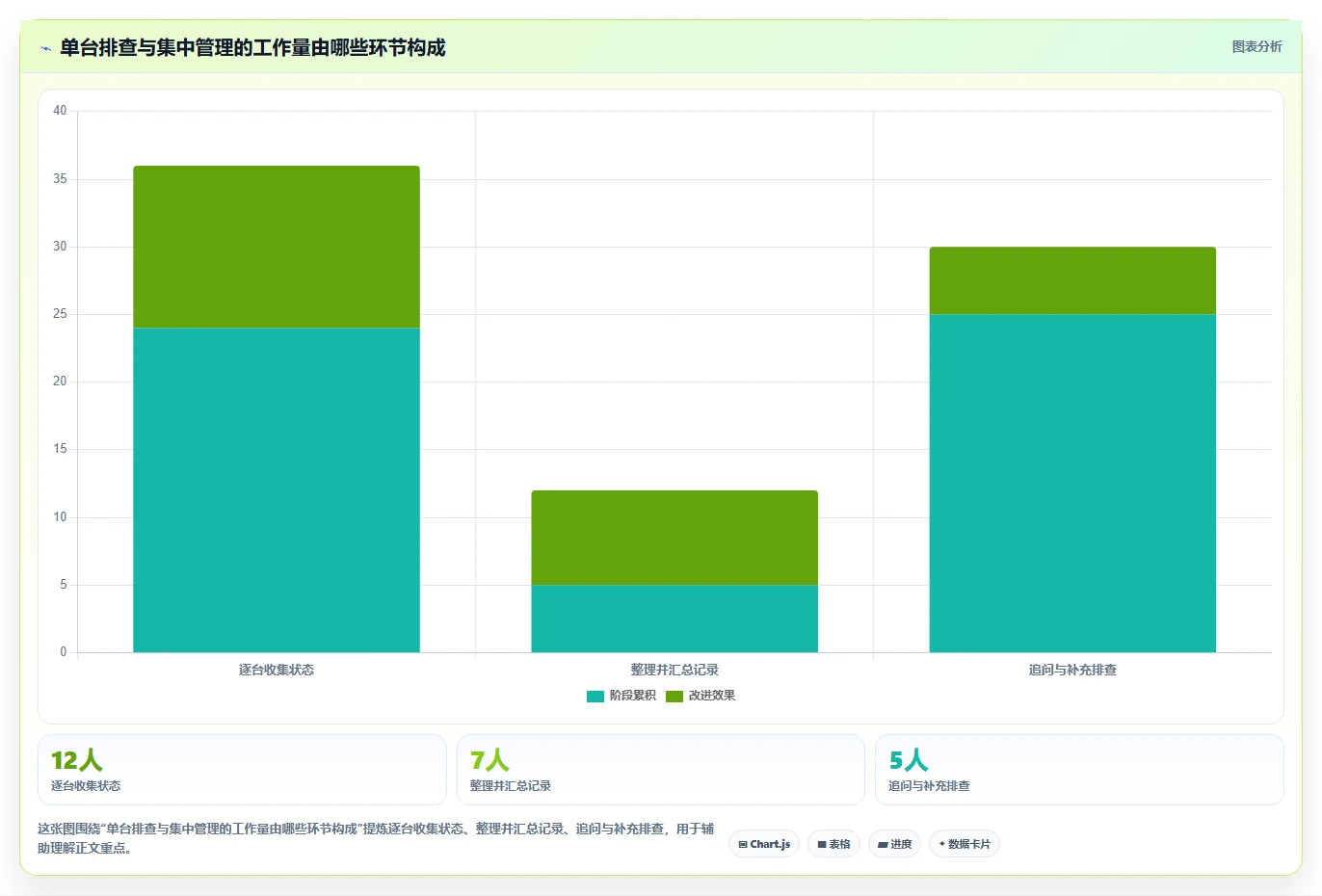This screenshot has width=1322, height=896.
Task: Click the 图表分析 label in the header
Action: (x=1256, y=46)
